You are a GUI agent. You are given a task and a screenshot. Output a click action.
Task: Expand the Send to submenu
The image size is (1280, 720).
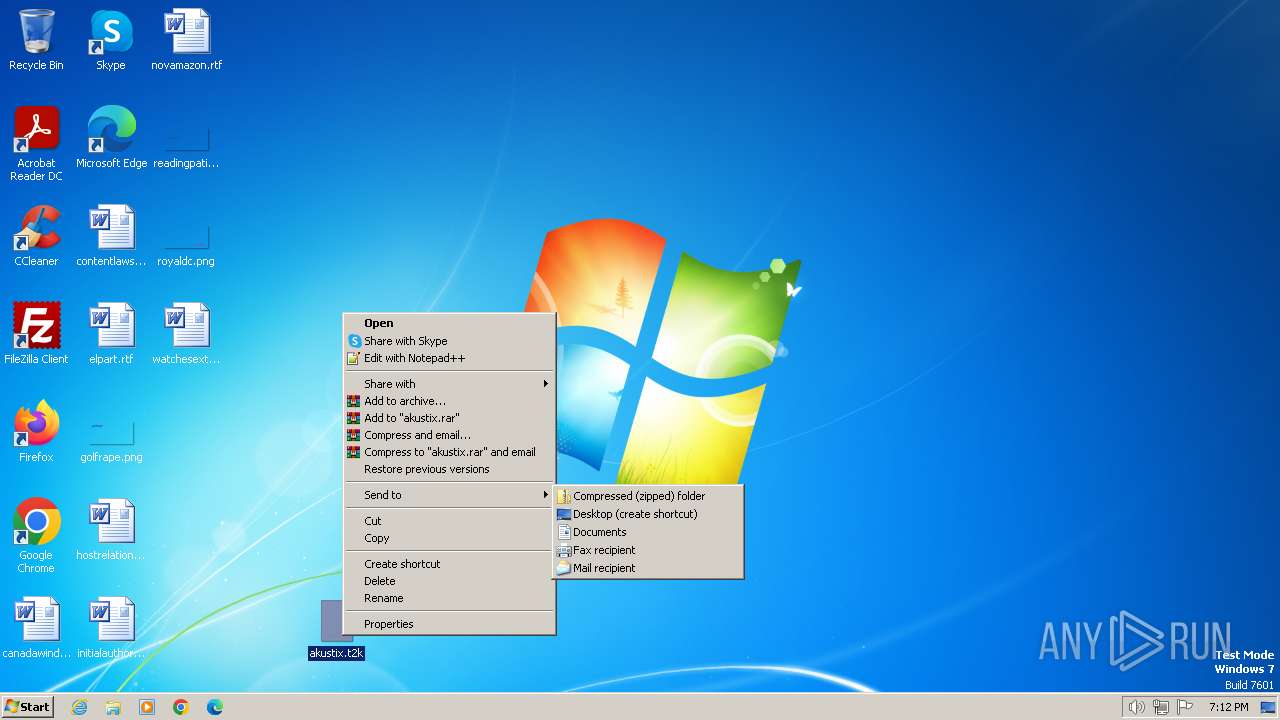[449, 495]
